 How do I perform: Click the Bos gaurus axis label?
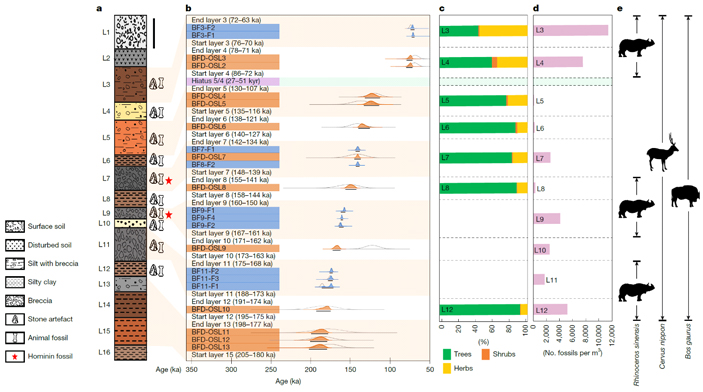pos(688,341)
